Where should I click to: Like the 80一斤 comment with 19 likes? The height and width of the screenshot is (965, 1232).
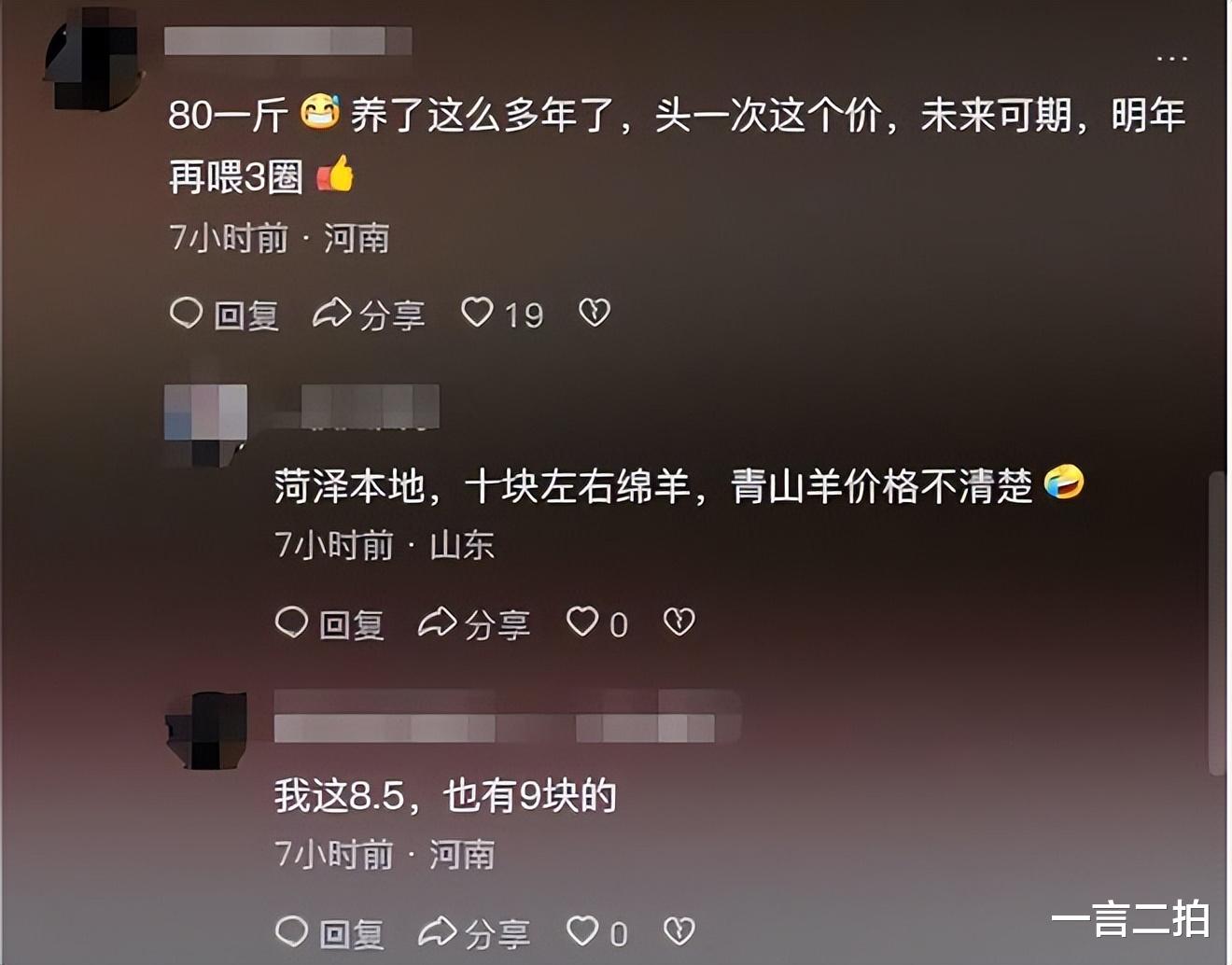(x=477, y=313)
